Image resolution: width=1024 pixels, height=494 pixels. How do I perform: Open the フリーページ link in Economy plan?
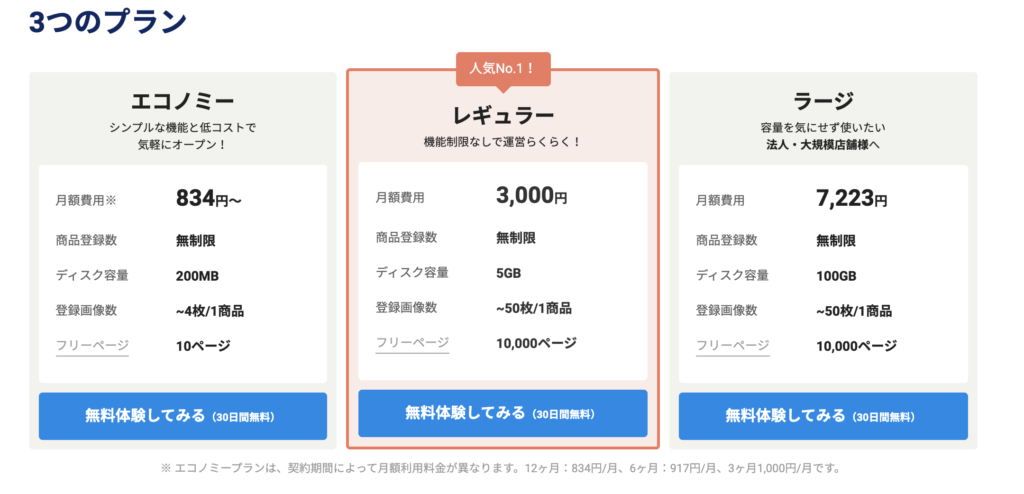coord(92,346)
